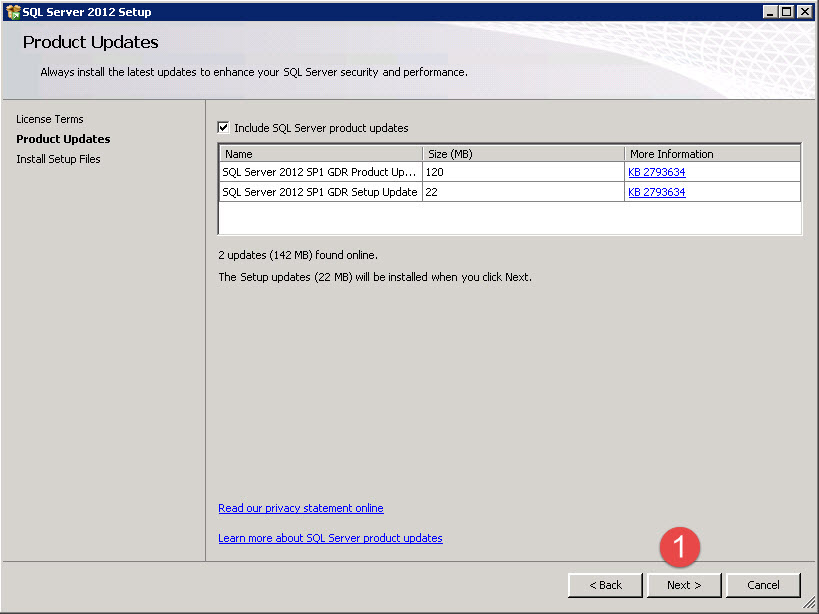This screenshot has height=614, width=819.
Task: Select License Terms step in sidebar
Action: tap(50, 119)
